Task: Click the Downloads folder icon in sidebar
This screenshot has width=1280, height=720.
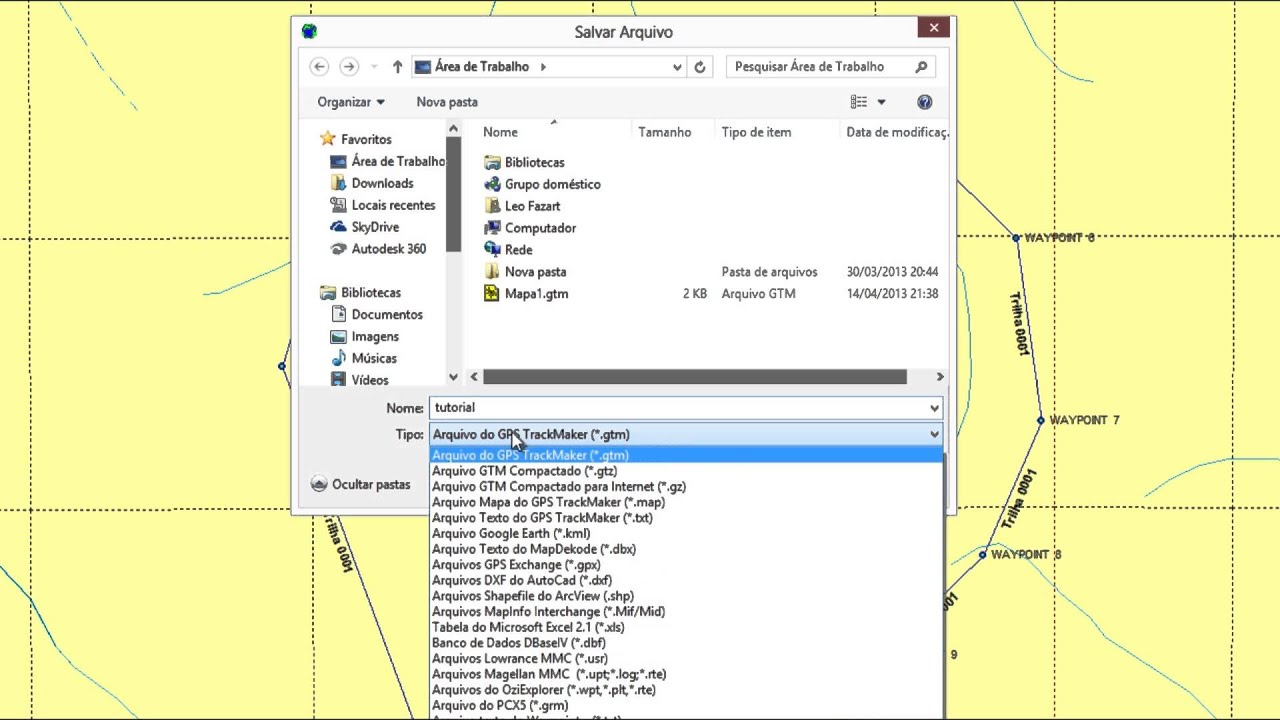Action: coord(338,183)
